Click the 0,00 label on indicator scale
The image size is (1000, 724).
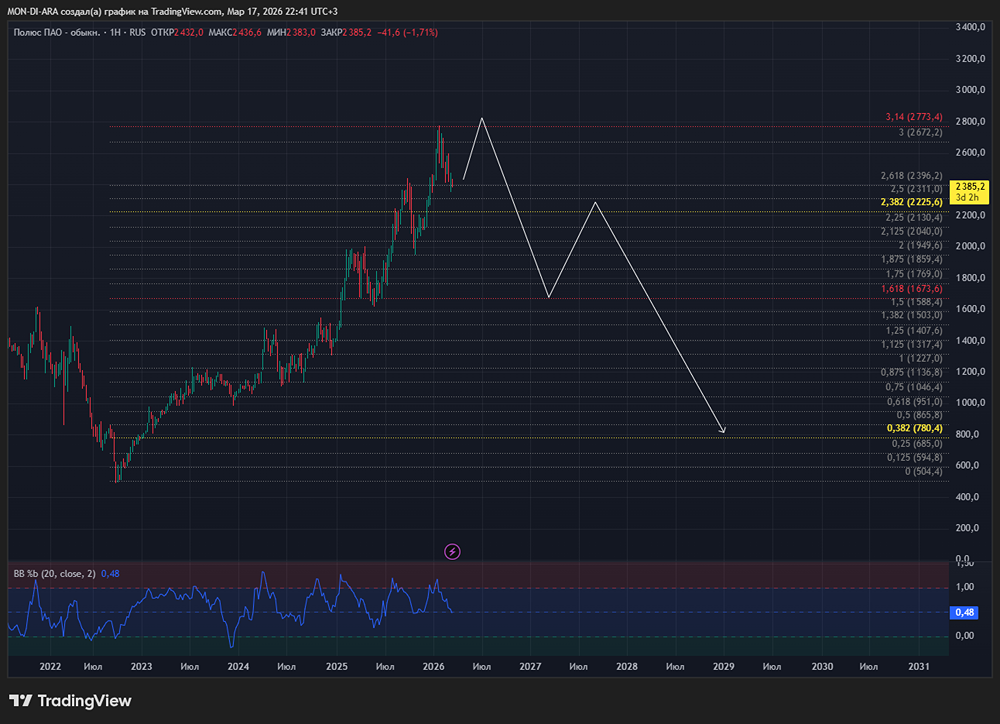pos(965,635)
